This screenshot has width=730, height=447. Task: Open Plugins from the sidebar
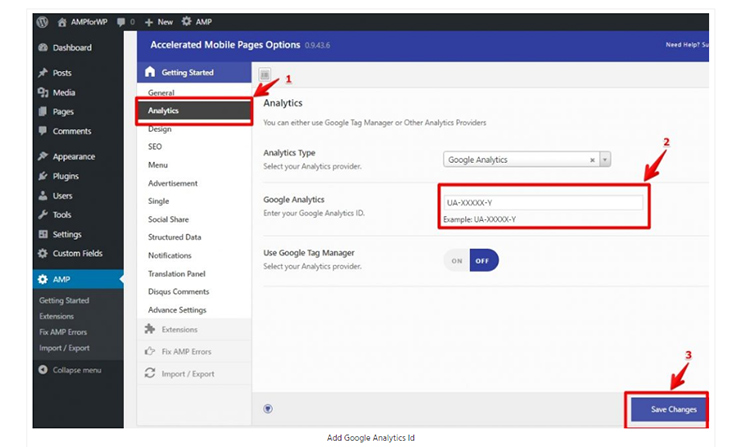point(67,177)
